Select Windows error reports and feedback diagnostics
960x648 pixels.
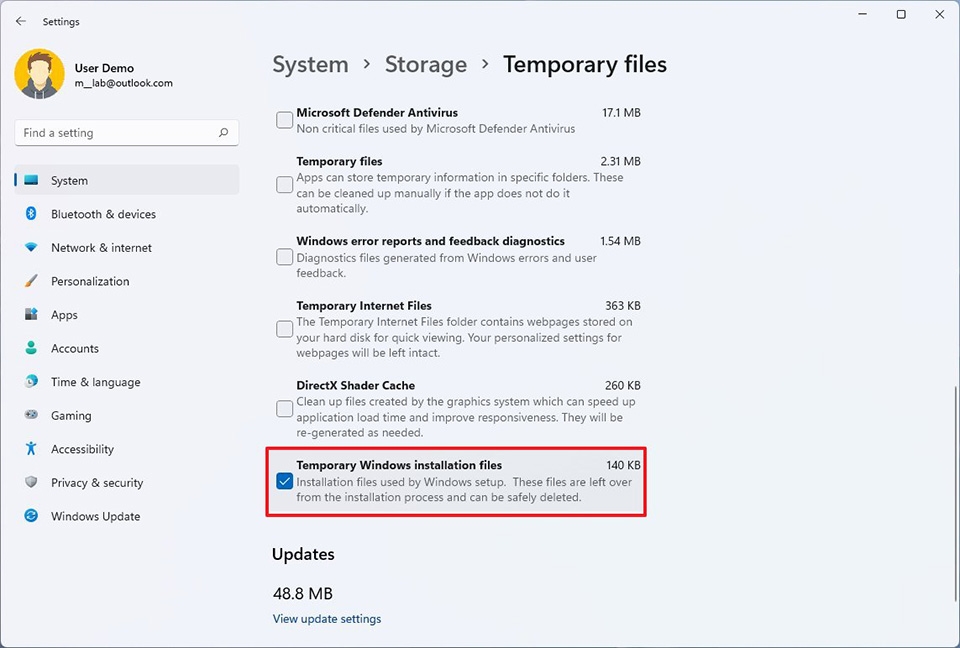pos(284,257)
